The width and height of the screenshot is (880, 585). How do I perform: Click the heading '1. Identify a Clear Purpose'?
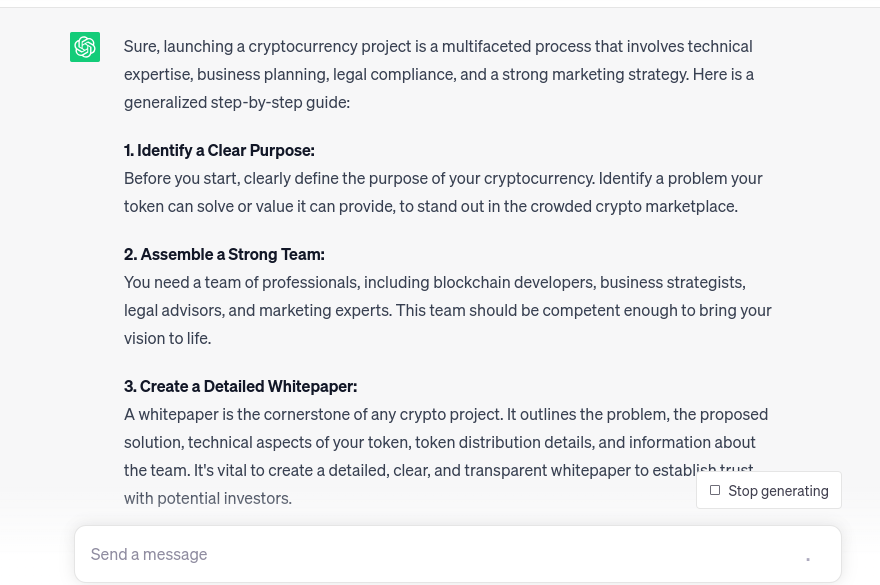click(x=219, y=149)
